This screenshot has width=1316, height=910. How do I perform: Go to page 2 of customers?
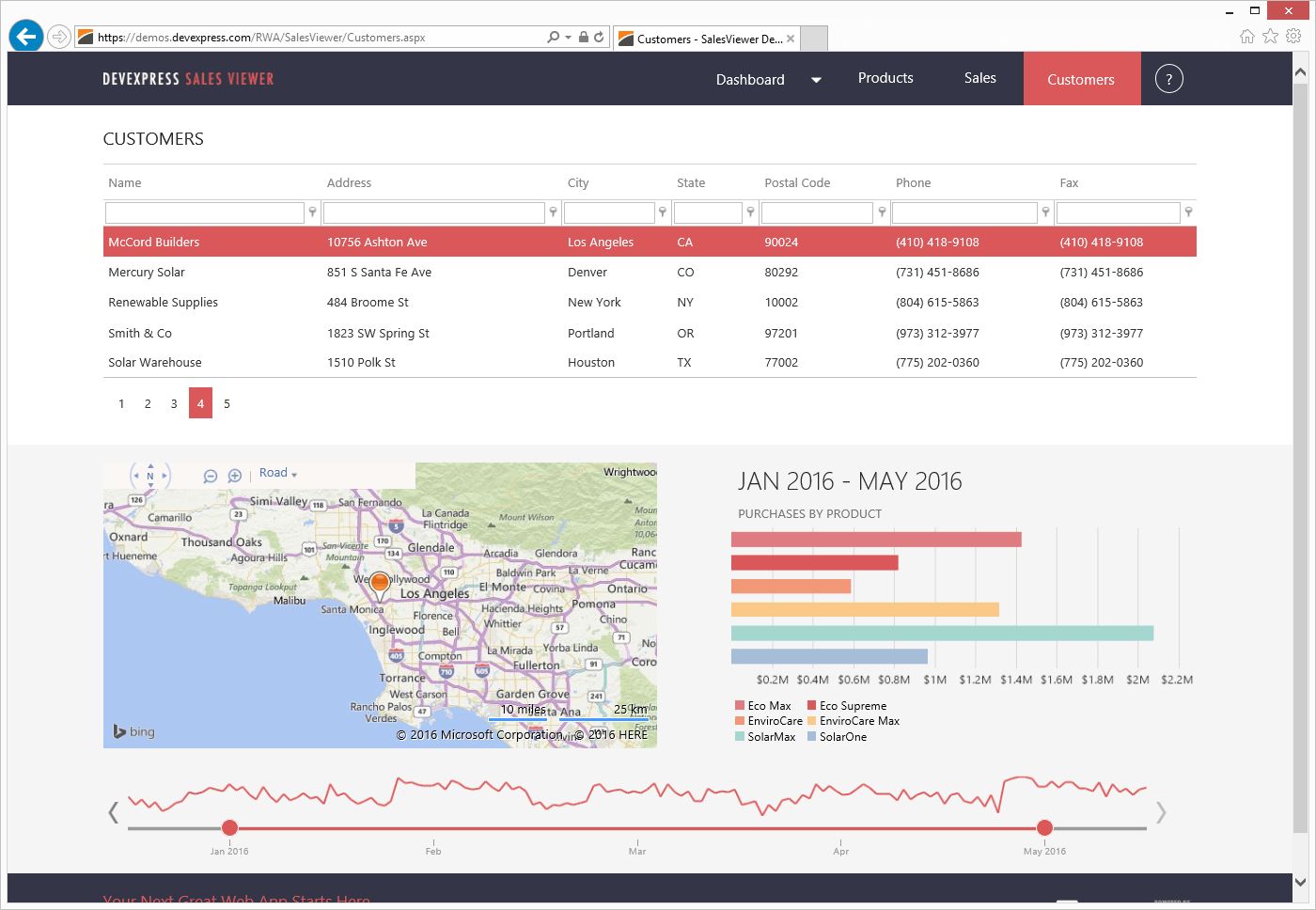(x=148, y=403)
